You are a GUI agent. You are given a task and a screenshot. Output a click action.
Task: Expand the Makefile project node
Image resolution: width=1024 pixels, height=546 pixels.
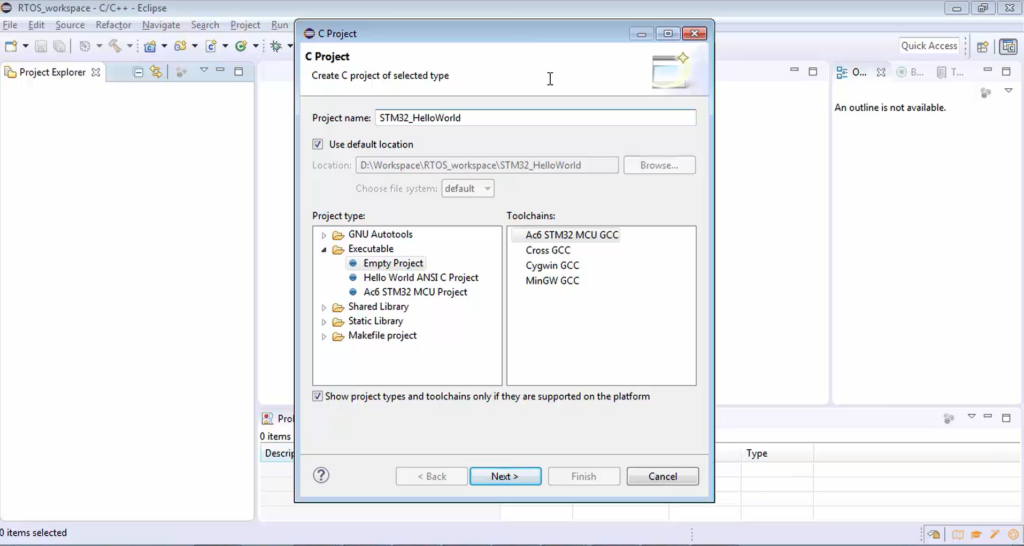(324, 336)
